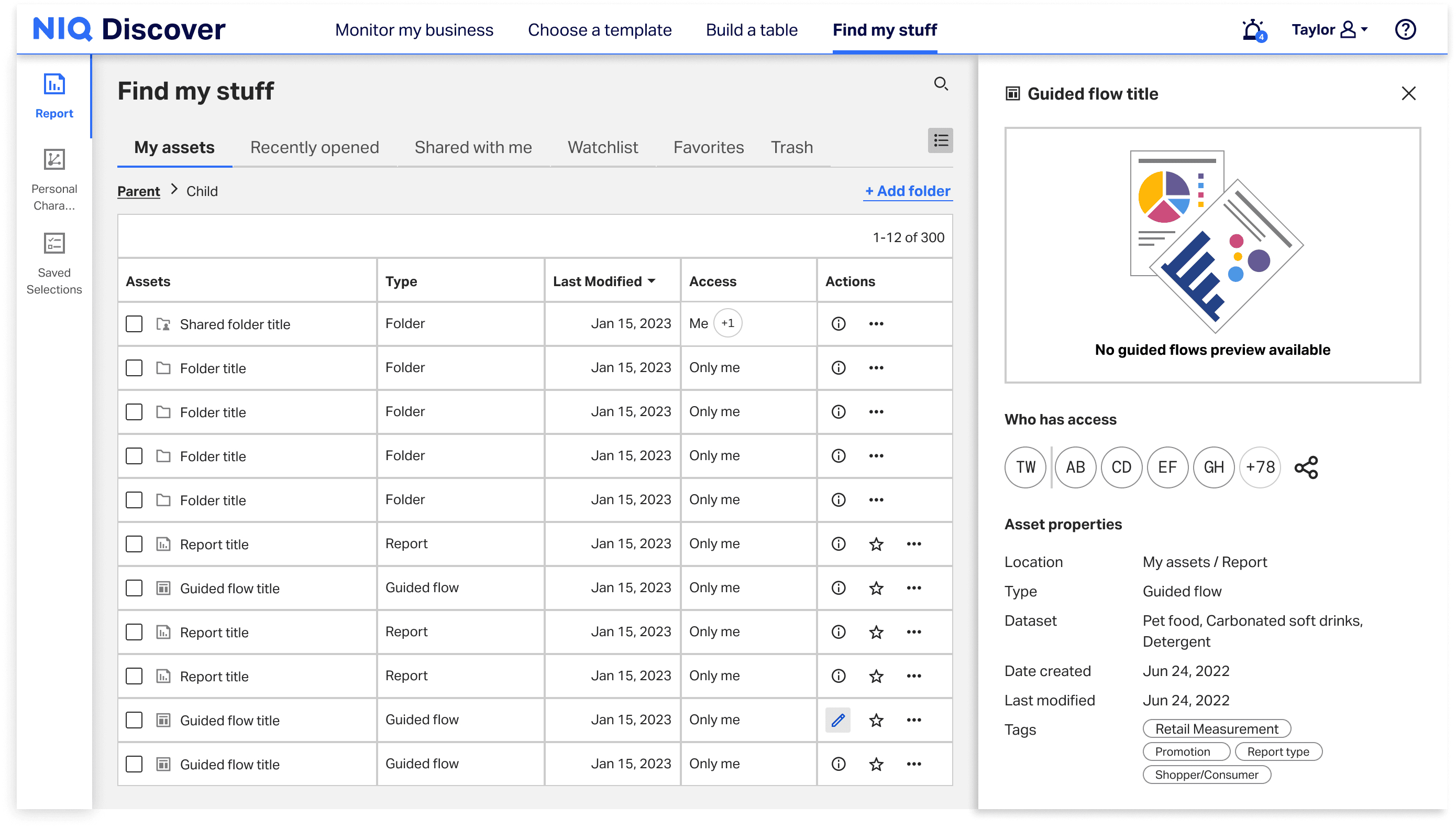The width and height of the screenshot is (1456, 828).
Task: Click the Retail Measurement tag
Action: coord(1216,729)
